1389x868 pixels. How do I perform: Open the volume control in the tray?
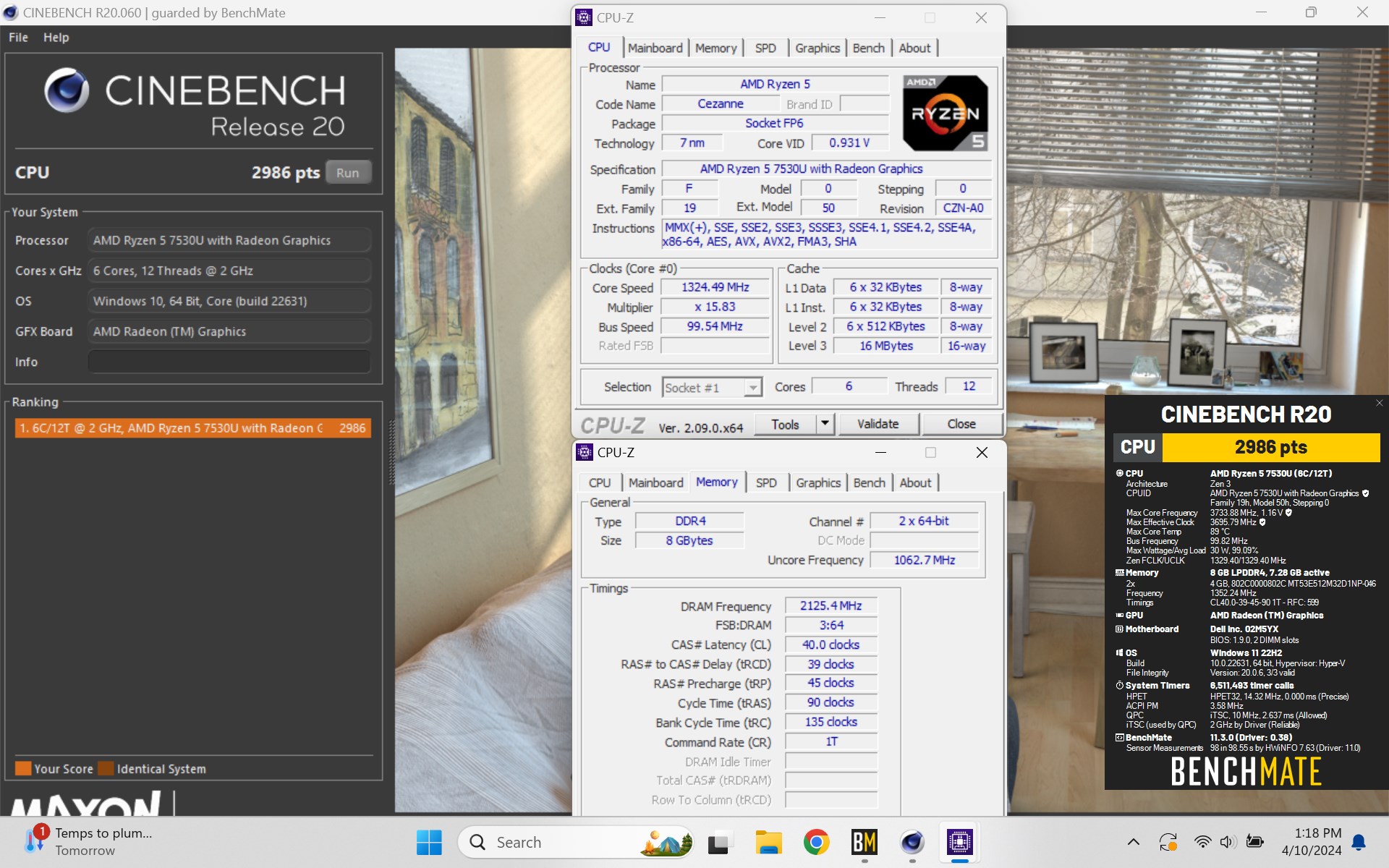pos(1228,842)
